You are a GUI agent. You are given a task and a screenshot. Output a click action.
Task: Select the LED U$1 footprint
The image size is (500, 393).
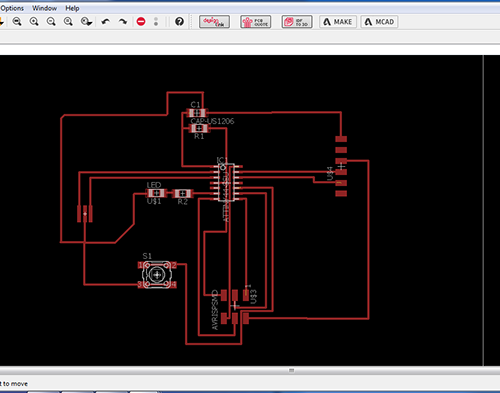click(x=156, y=193)
